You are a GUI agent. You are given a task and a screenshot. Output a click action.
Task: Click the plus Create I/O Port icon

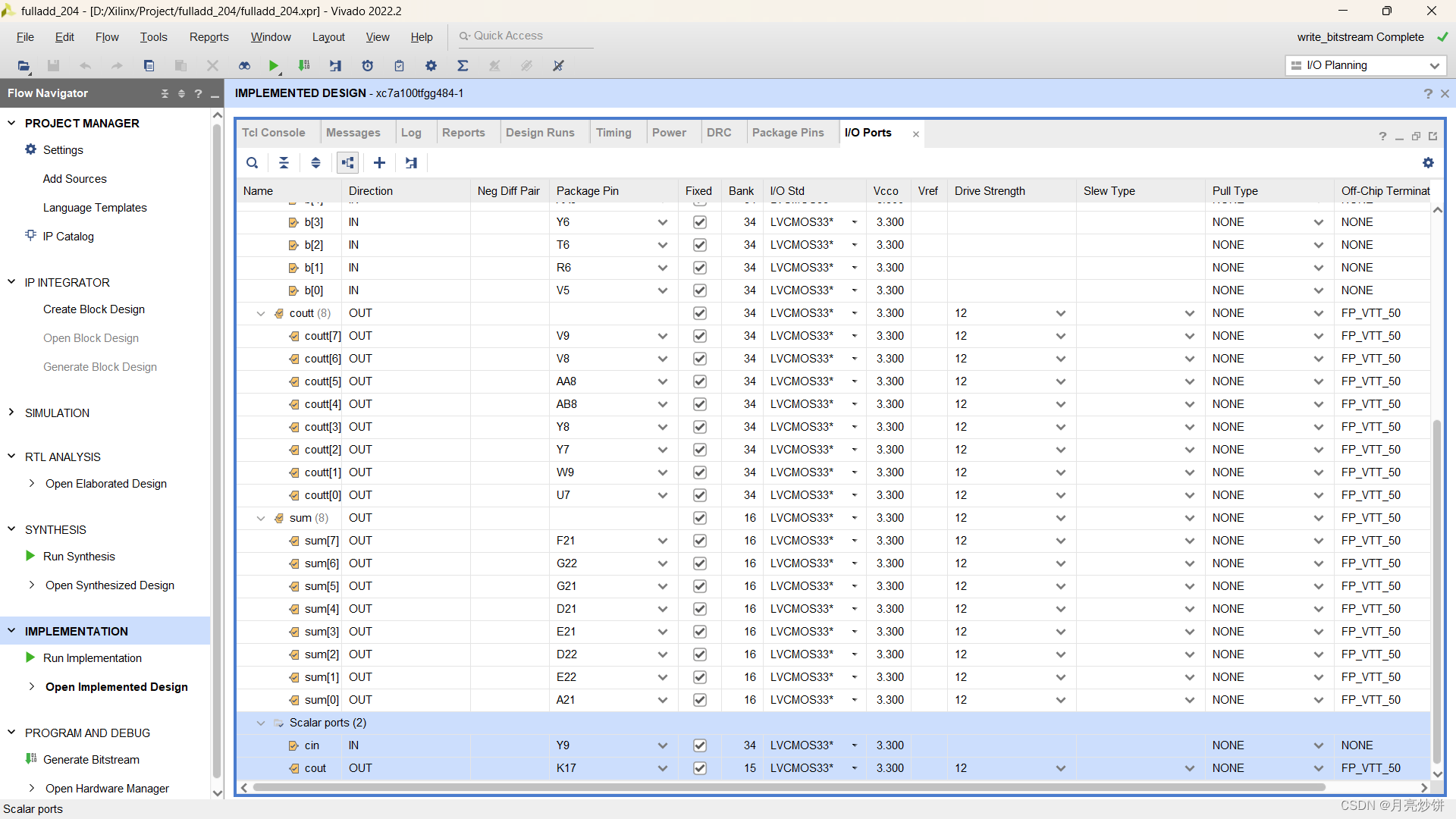[x=379, y=162]
